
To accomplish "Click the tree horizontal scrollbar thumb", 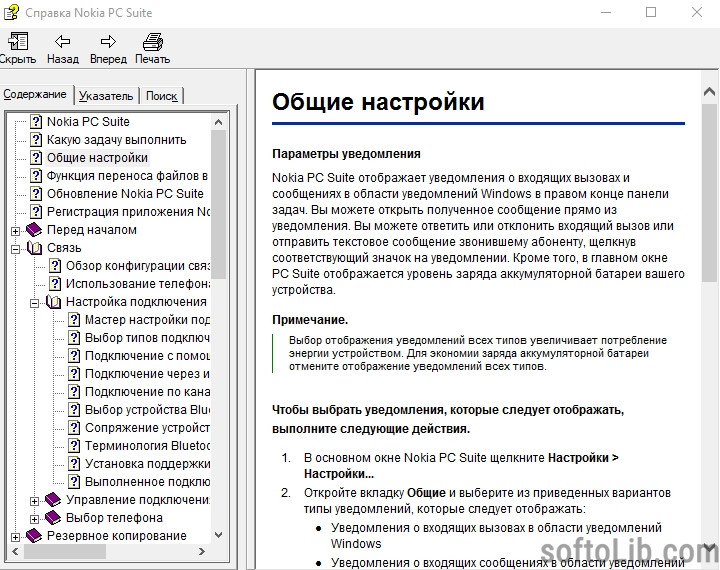I will click(65, 551).
